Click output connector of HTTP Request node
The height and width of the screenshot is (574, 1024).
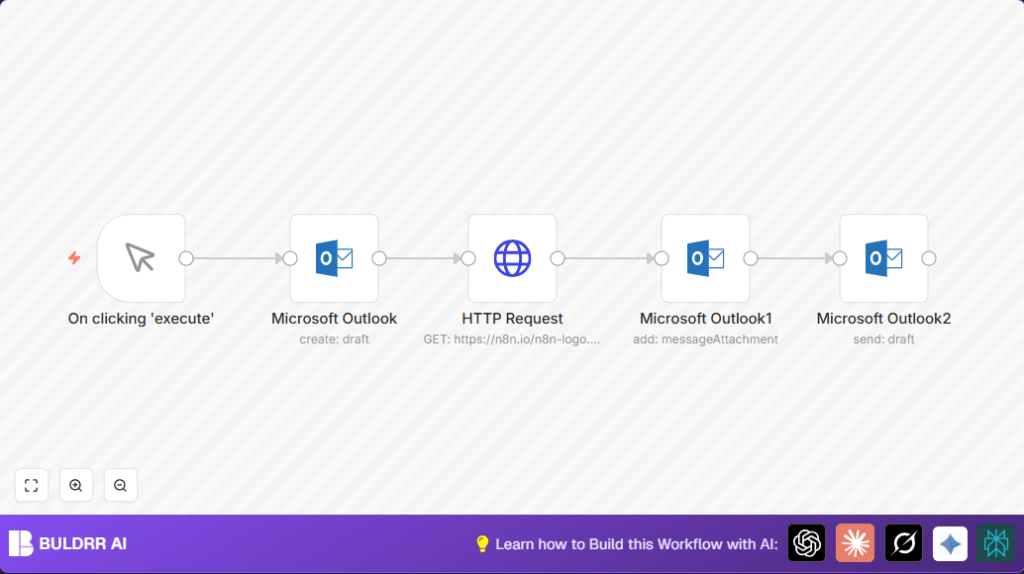(557, 259)
